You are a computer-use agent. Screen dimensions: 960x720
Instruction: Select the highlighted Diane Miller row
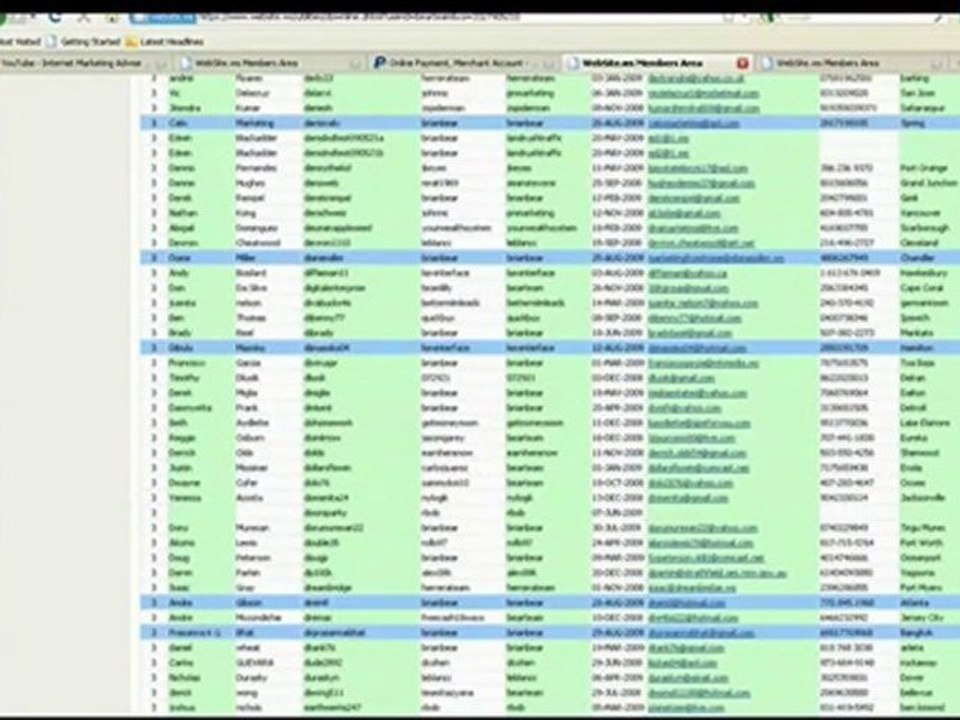click(x=550, y=258)
